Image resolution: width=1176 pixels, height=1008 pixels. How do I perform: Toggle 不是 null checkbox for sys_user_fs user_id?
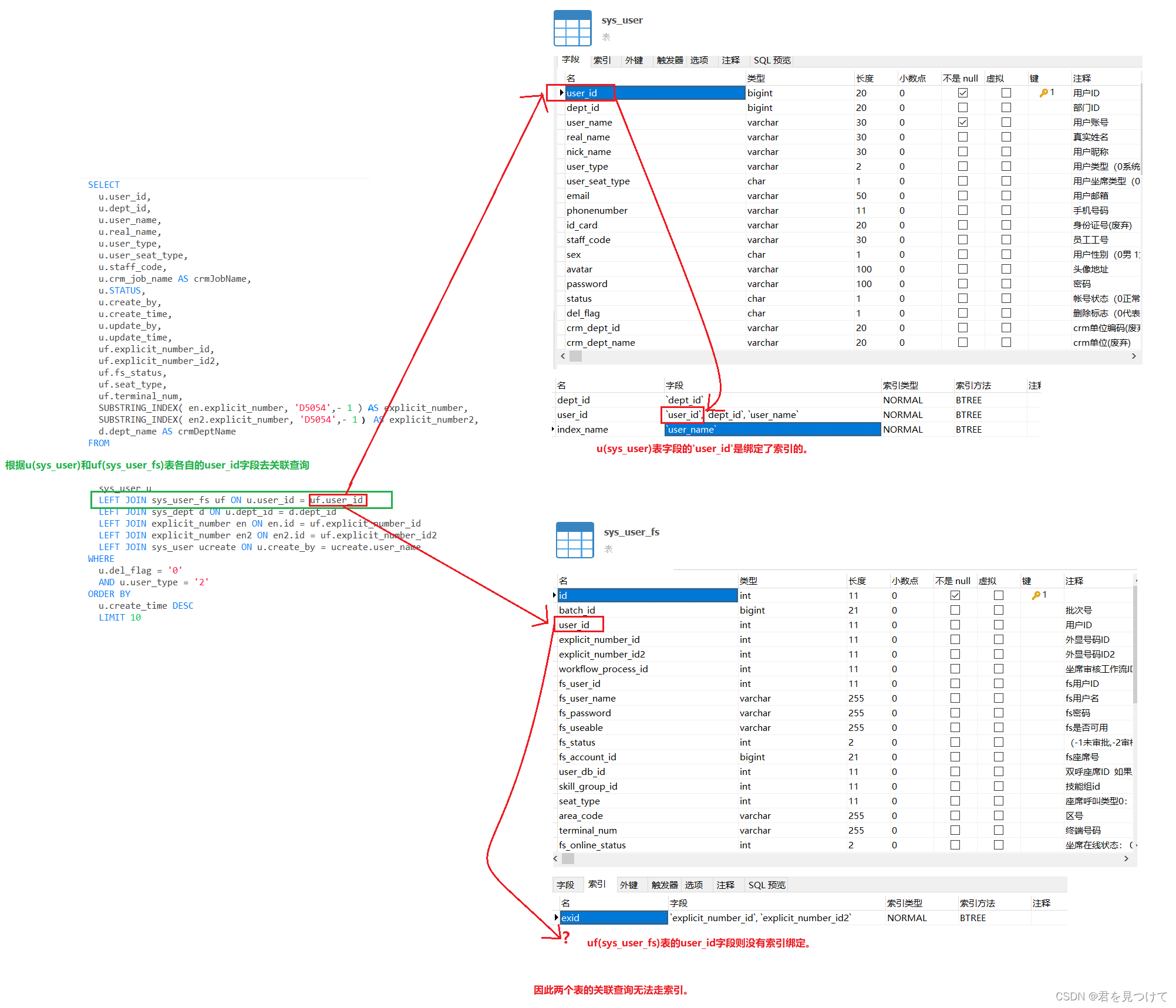(x=955, y=625)
